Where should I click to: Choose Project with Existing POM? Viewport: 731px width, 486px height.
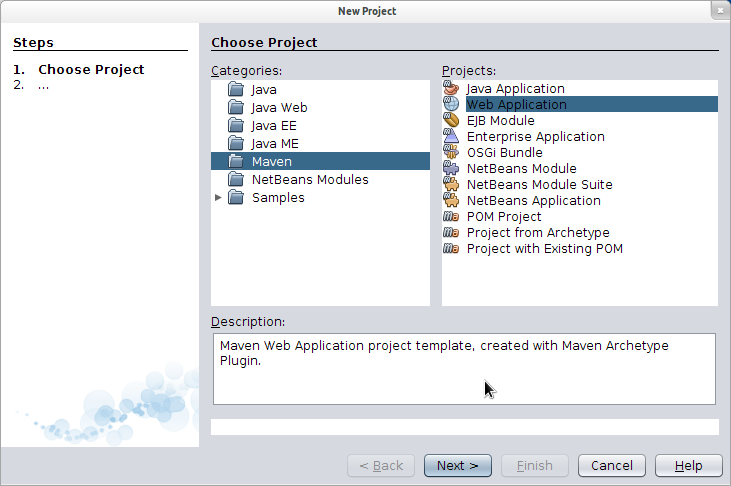point(545,249)
